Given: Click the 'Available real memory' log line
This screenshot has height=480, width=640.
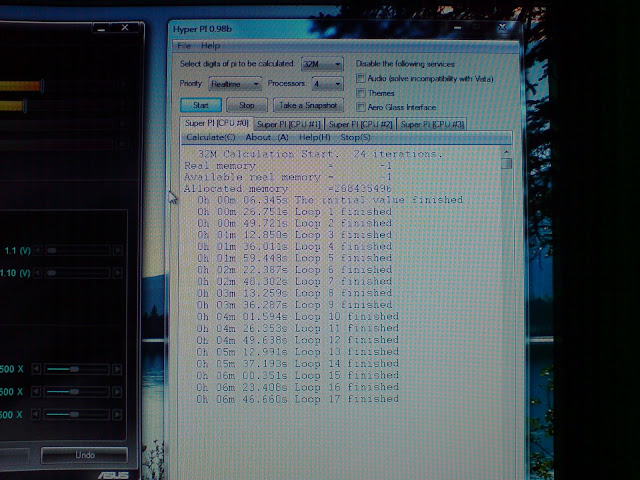Looking at the screenshot, I should coord(288,177).
